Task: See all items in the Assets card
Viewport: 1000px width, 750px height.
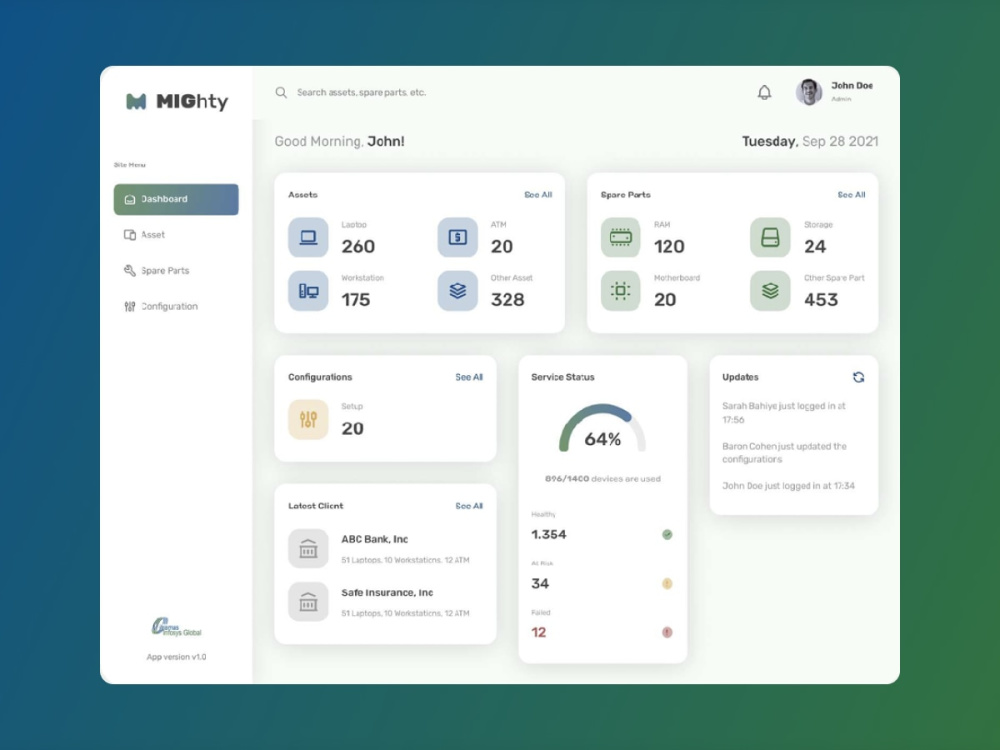Action: coord(538,195)
